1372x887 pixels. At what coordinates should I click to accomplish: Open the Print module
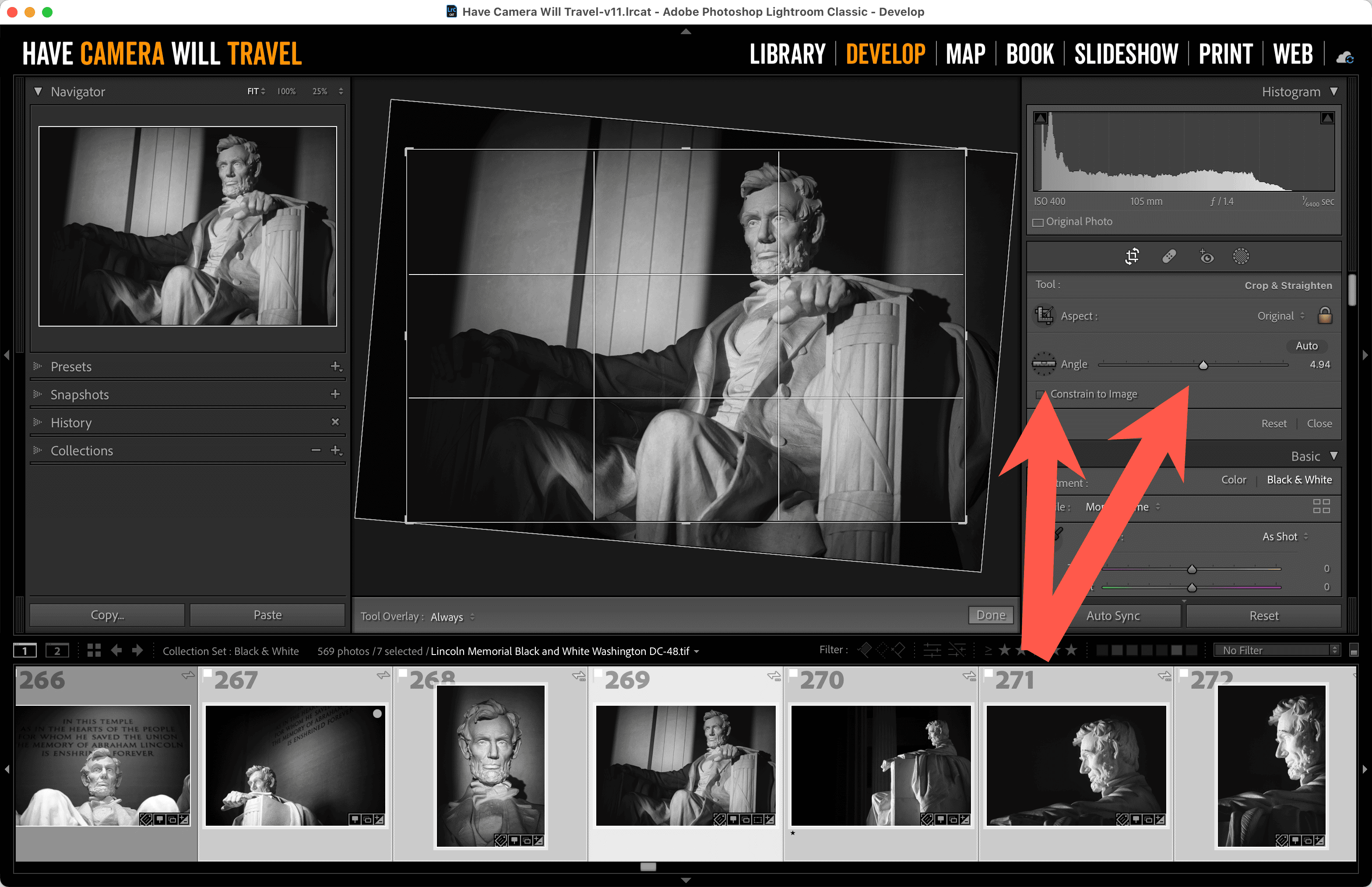coord(1226,55)
